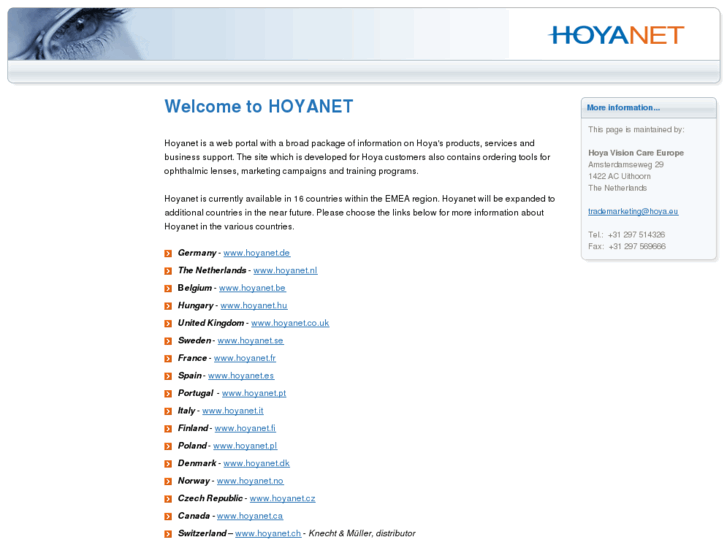The width and height of the screenshot is (727, 545).
Task: Click the HOYANET logo in header
Action: click(616, 35)
